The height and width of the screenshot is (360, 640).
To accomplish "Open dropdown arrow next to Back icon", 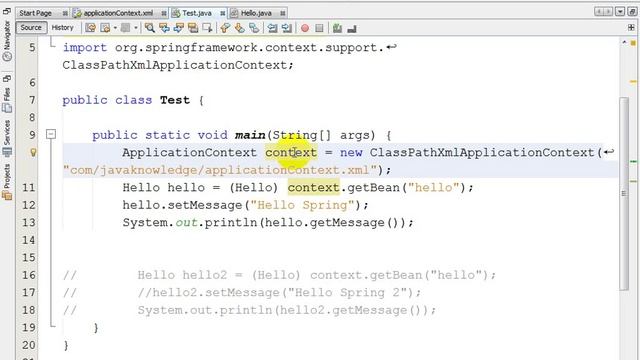I will click(116, 28).
